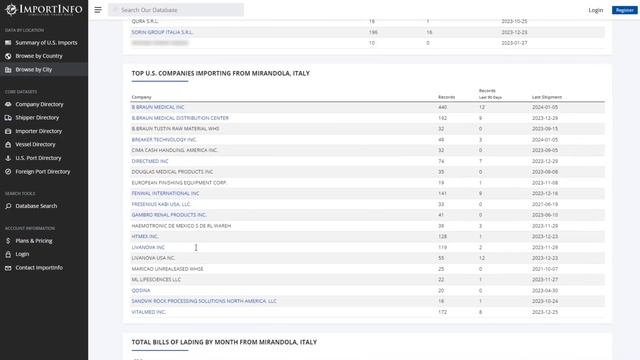Click the Foreign Port Directory icon
640x360 pixels.
tap(8, 171)
